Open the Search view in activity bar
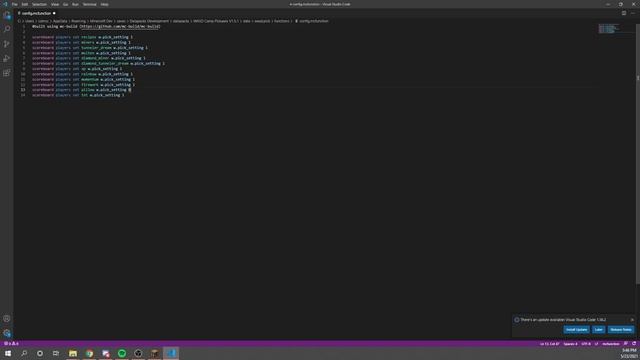This screenshot has width=640, height=360. (x=7, y=29)
